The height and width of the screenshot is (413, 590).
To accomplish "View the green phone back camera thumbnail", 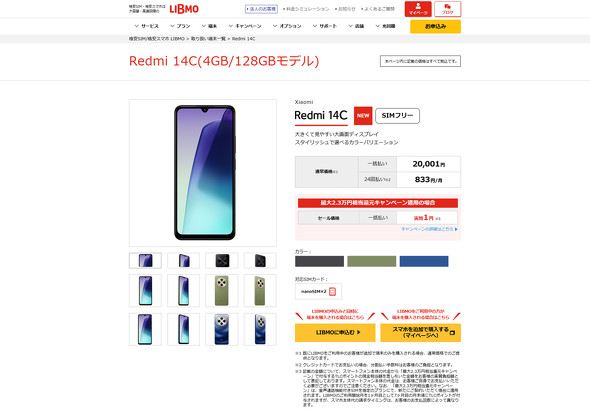I will pyautogui.click(x=222, y=290).
